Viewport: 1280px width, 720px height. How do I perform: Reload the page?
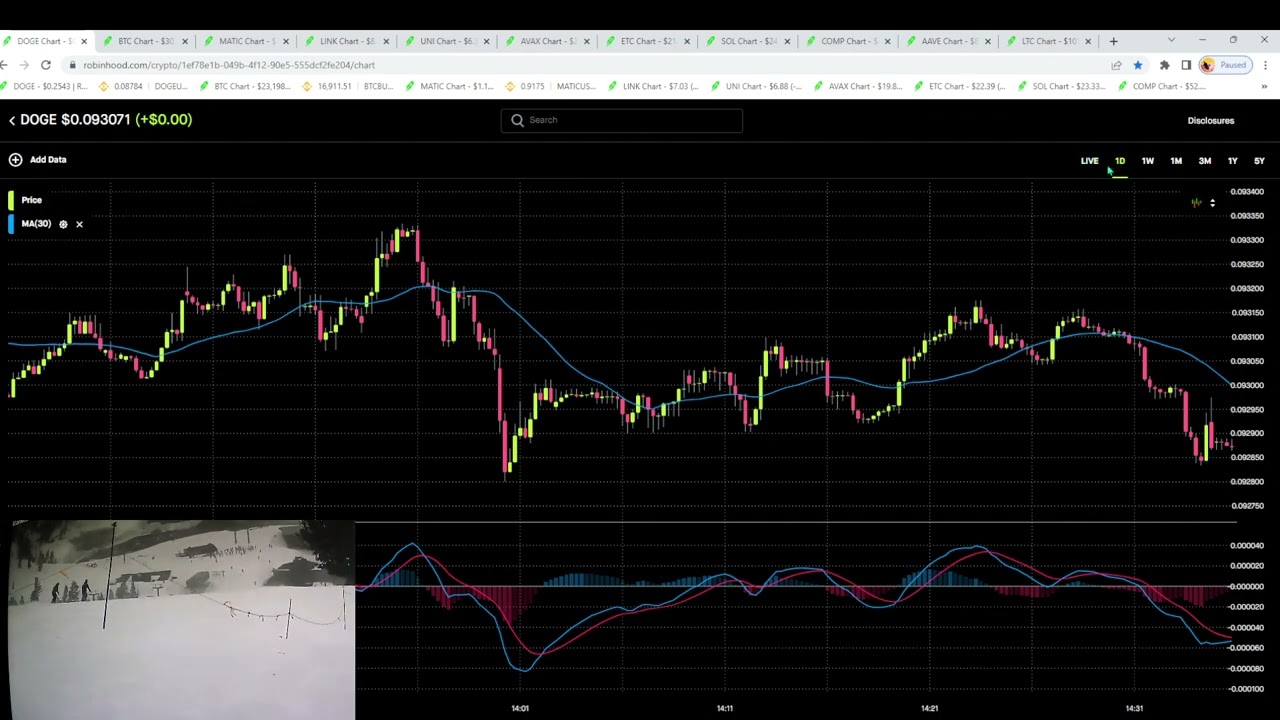[x=46, y=65]
